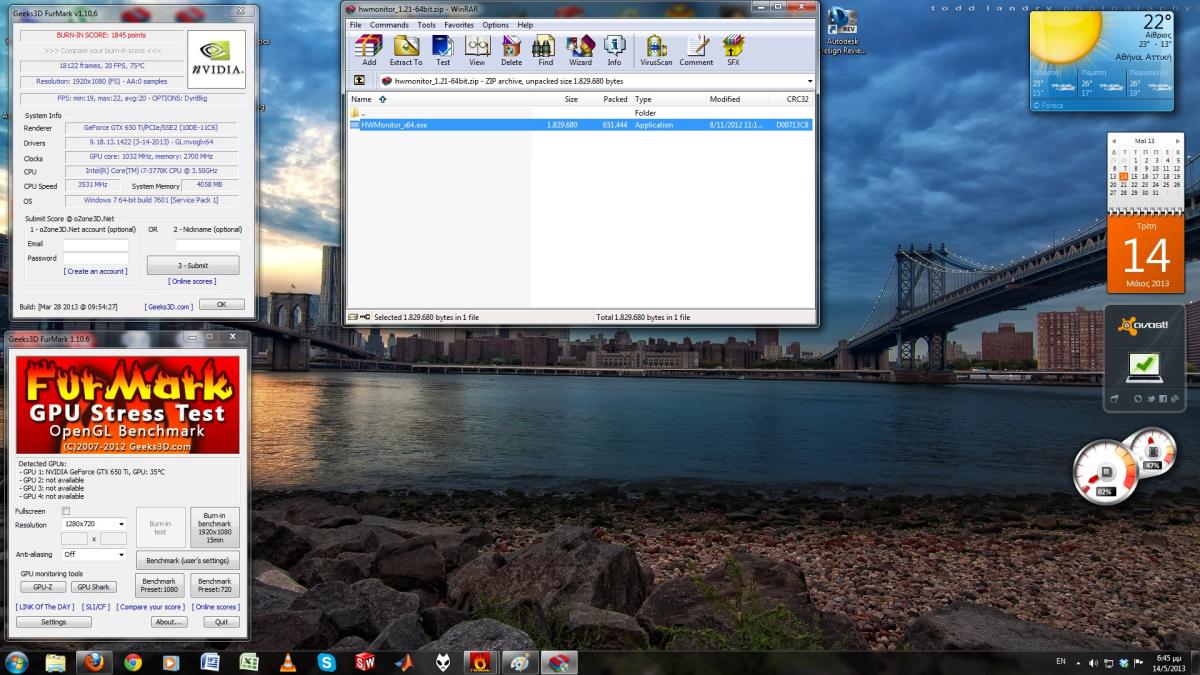
Task: Click the Windows Start orb
Action: (x=17, y=662)
